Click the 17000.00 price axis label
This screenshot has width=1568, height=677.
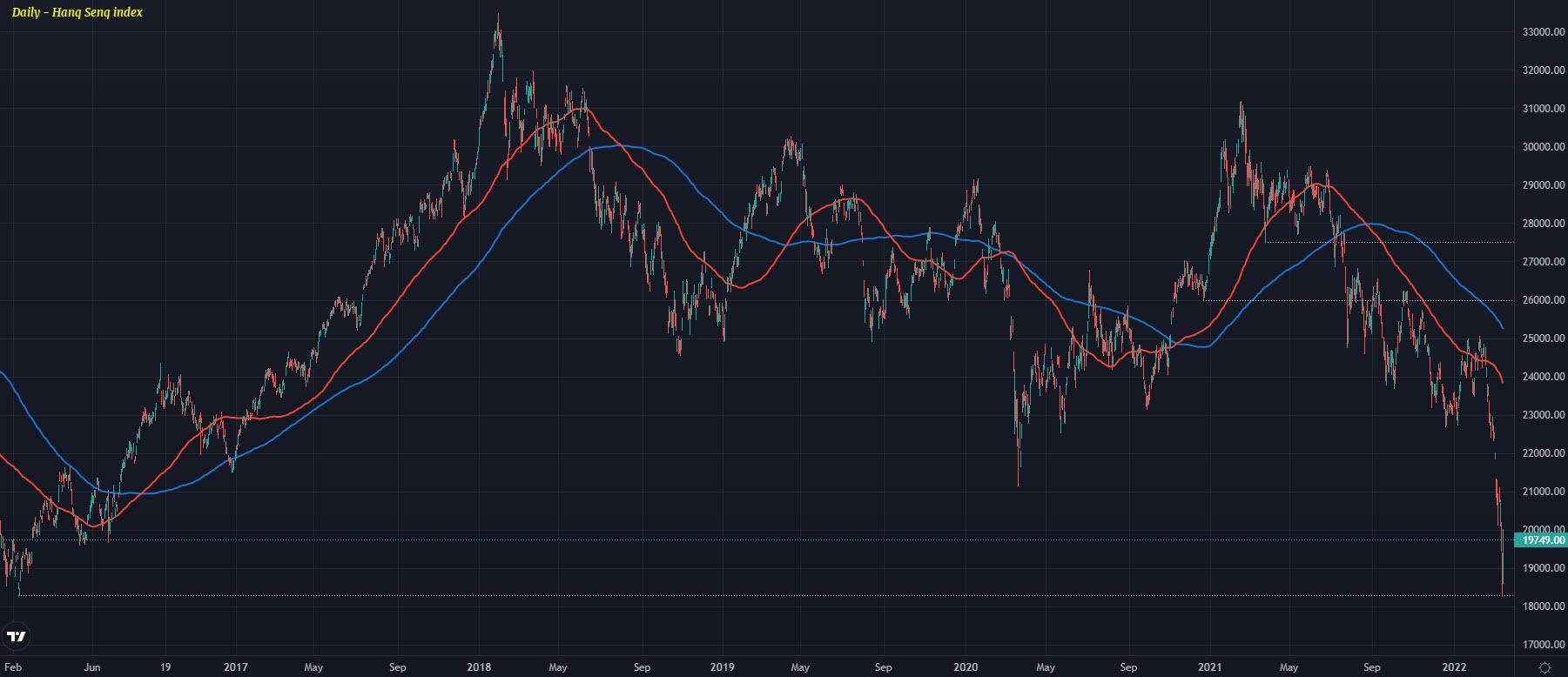tap(1543, 645)
